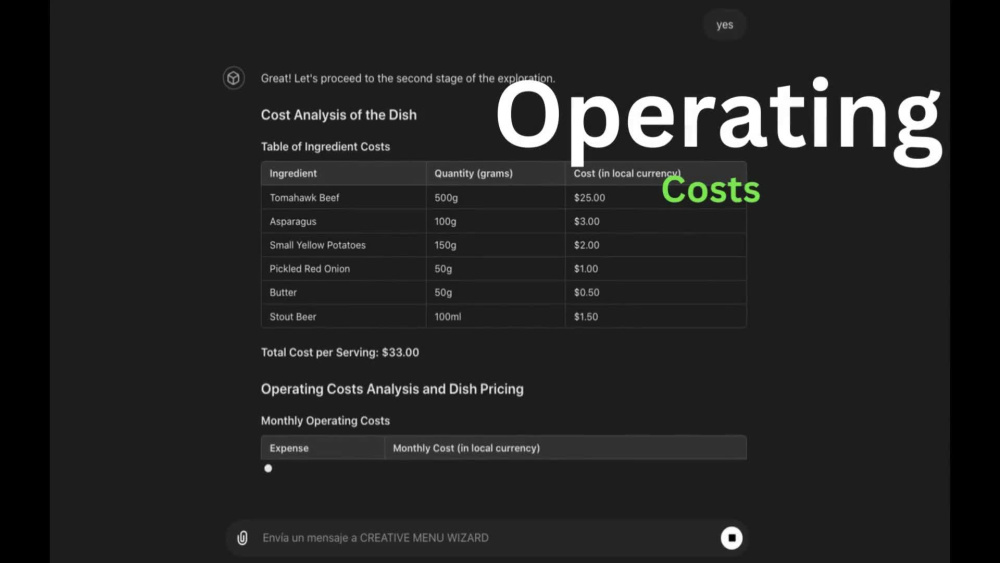The image size is (1000, 563).
Task: Click the 'Tomahawk Beef' cell
Action: coord(344,198)
